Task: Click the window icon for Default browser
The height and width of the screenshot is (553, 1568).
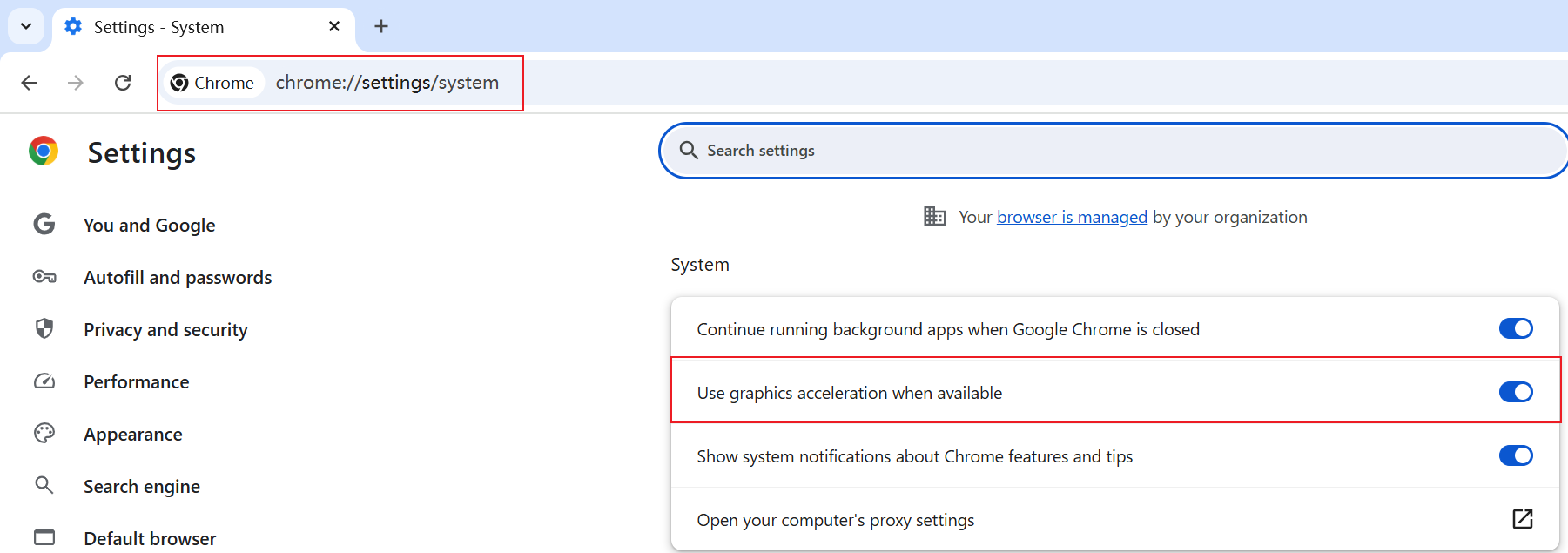Action: pos(44,537)
